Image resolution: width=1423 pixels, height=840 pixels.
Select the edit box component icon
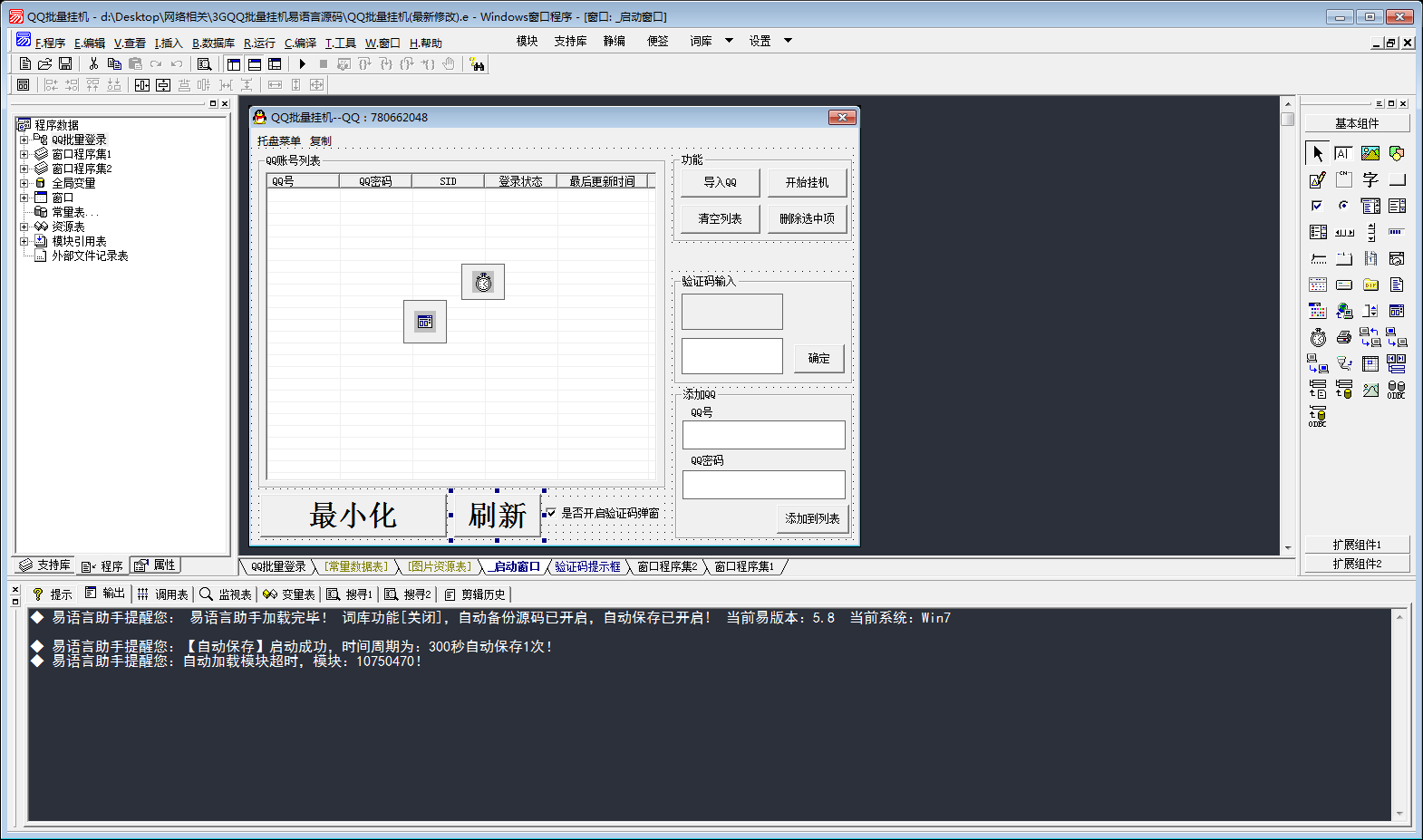[x=1344, y=153]
